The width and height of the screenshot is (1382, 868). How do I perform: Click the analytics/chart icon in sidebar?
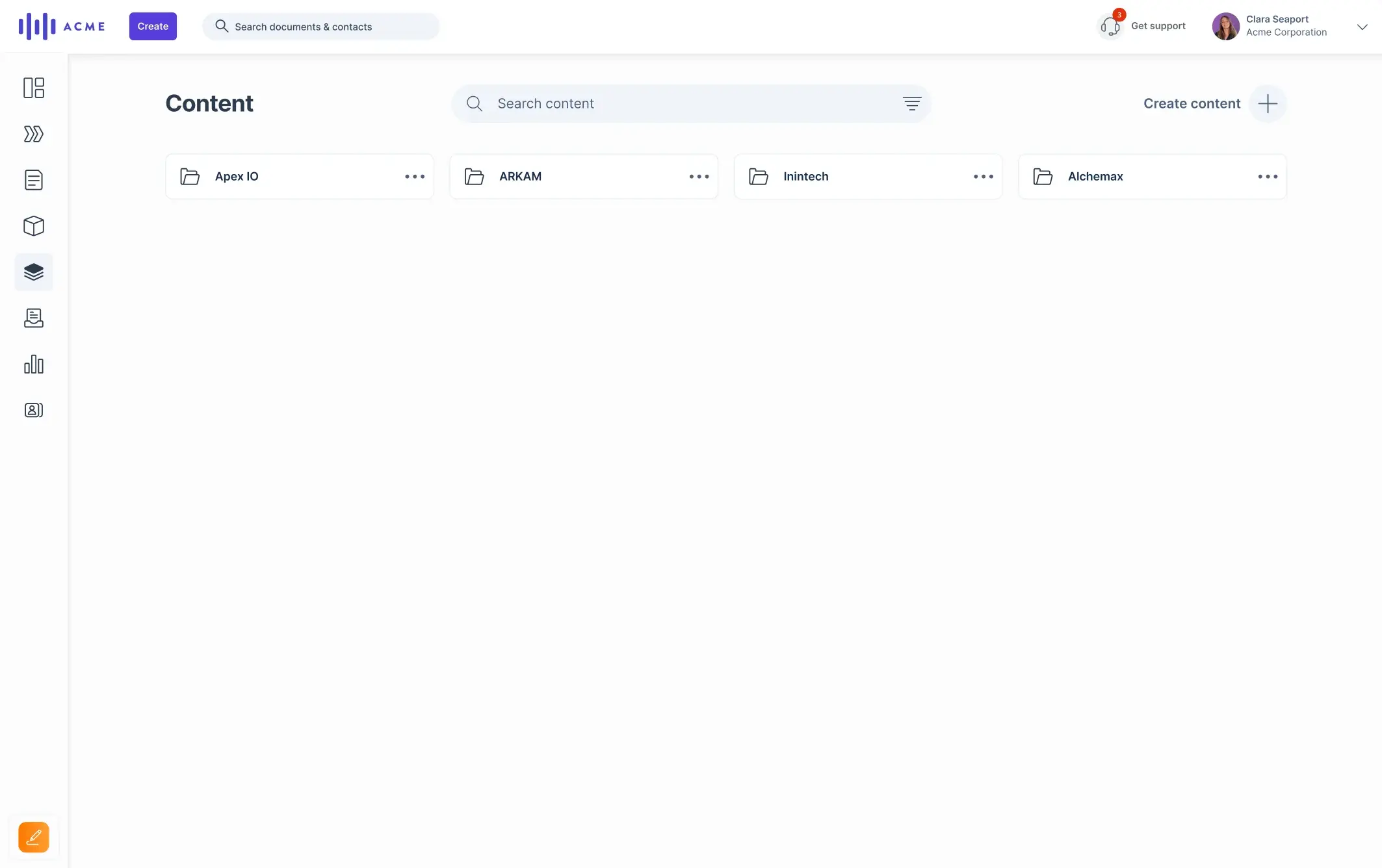pos(34,364)
